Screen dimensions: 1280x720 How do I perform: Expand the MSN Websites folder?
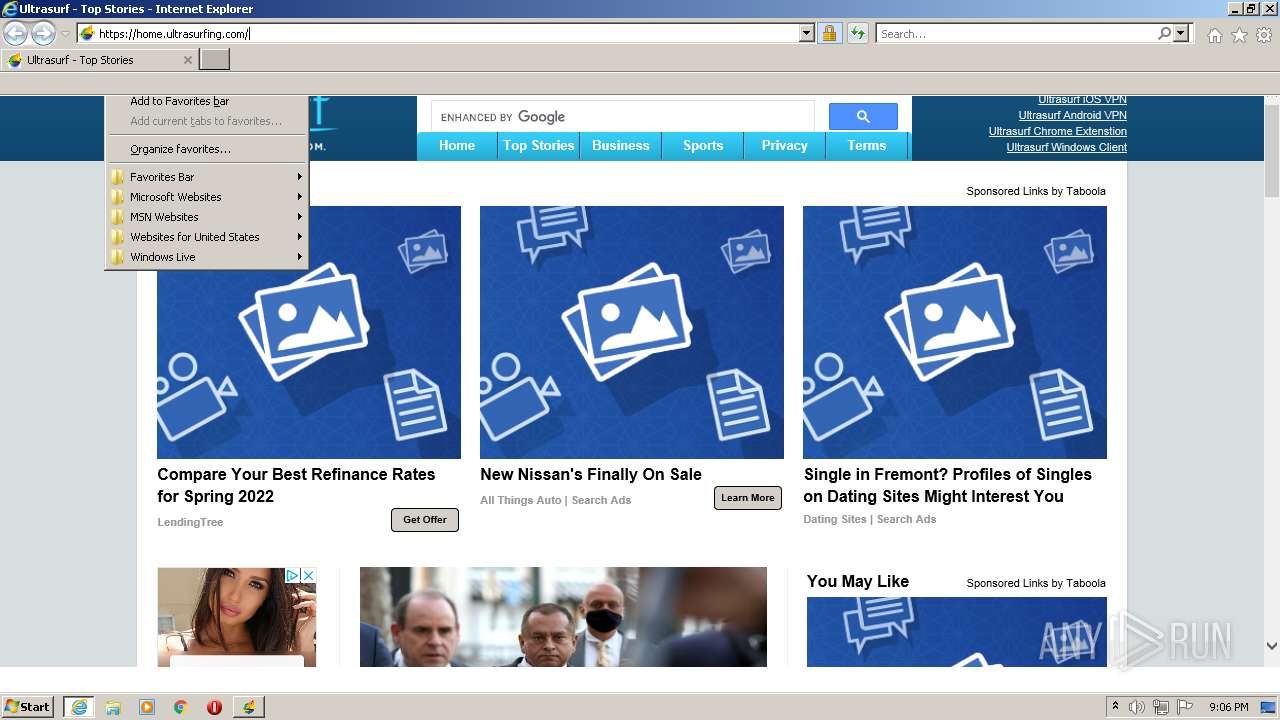pyautogui.click(x=207, y=217)
